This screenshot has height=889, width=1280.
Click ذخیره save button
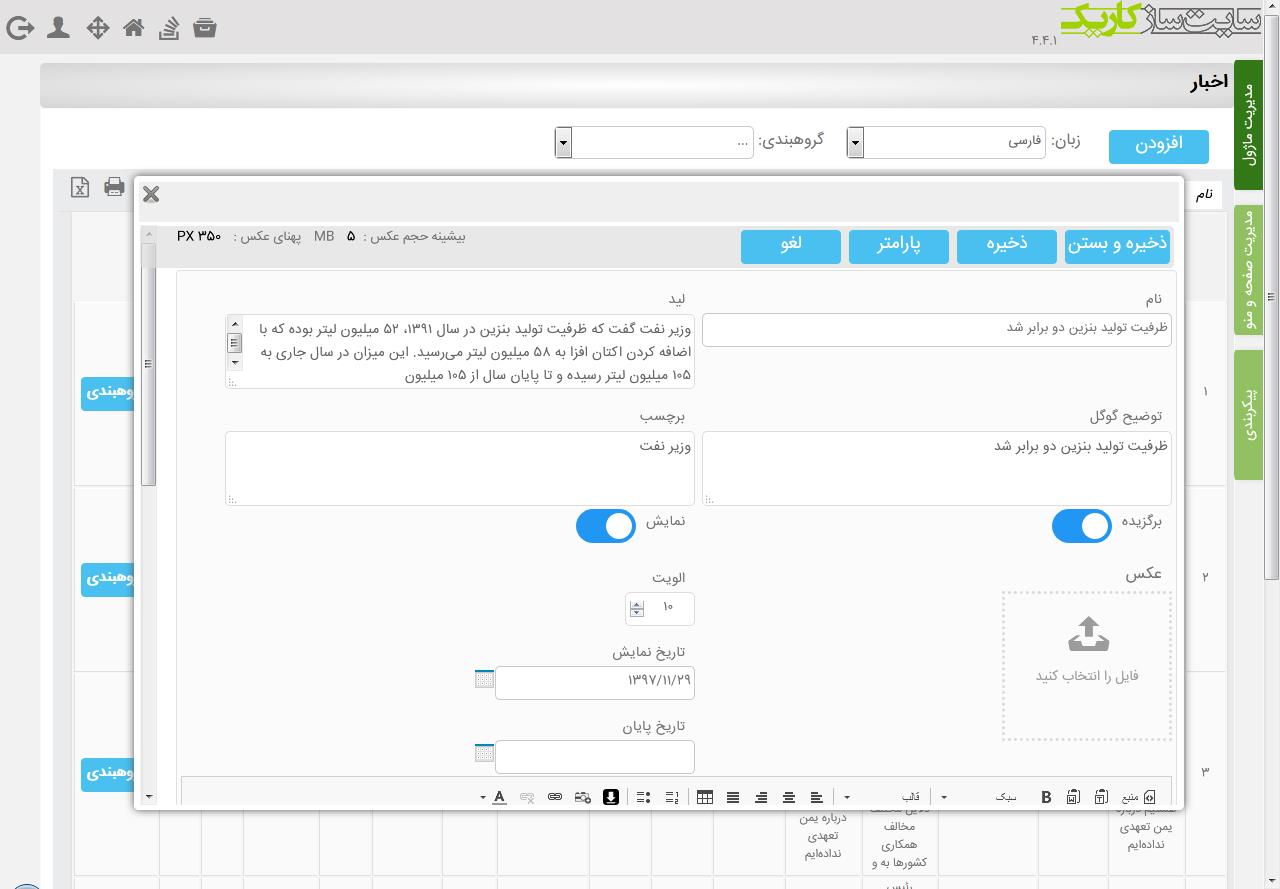[1007, 245]
